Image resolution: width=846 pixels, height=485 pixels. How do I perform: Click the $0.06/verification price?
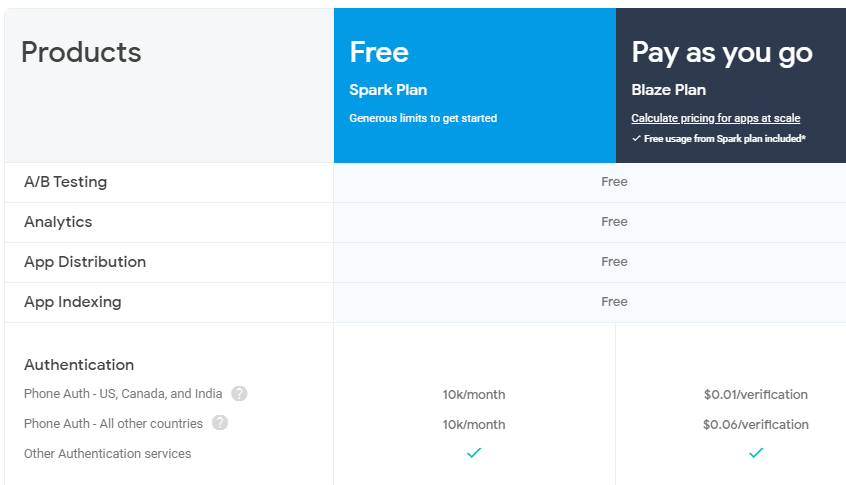click(x=756, y=425)
